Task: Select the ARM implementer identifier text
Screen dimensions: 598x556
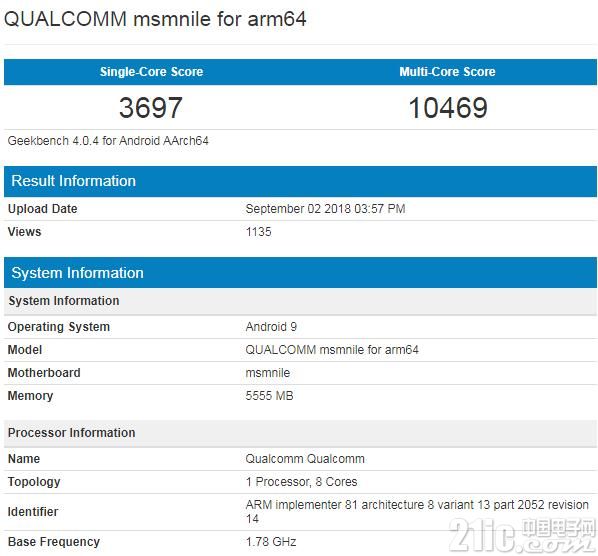Action: click(417, 512)
